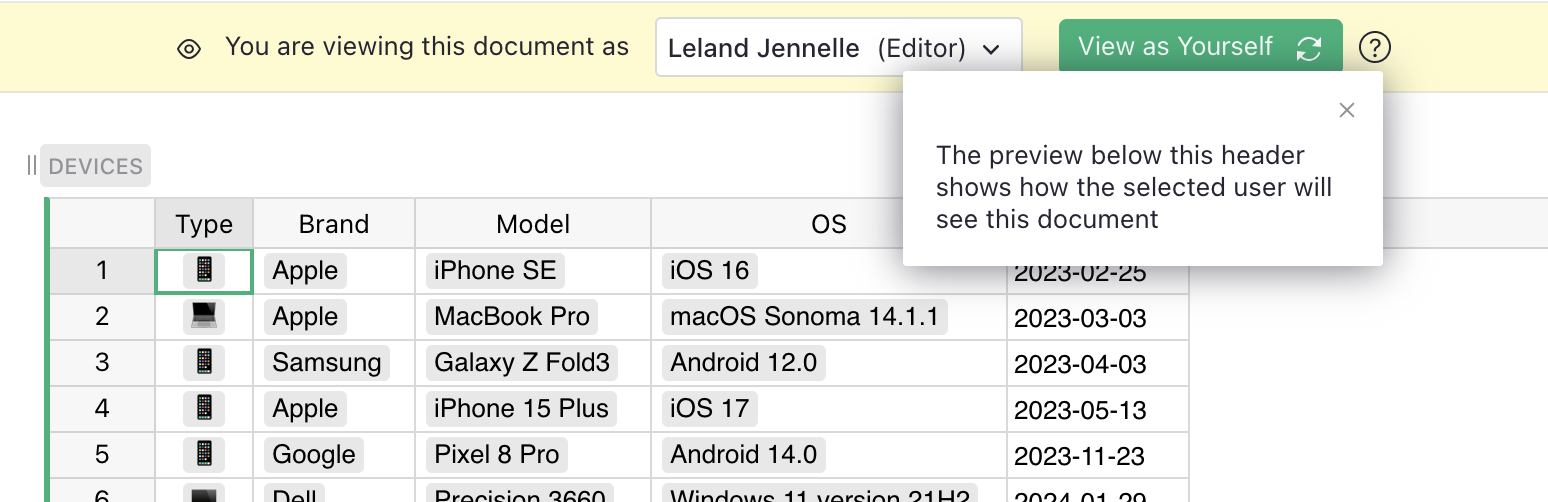Click the View as Yourself button
The width and height of the screenshot is (1548, 502).
(1200, 47)
